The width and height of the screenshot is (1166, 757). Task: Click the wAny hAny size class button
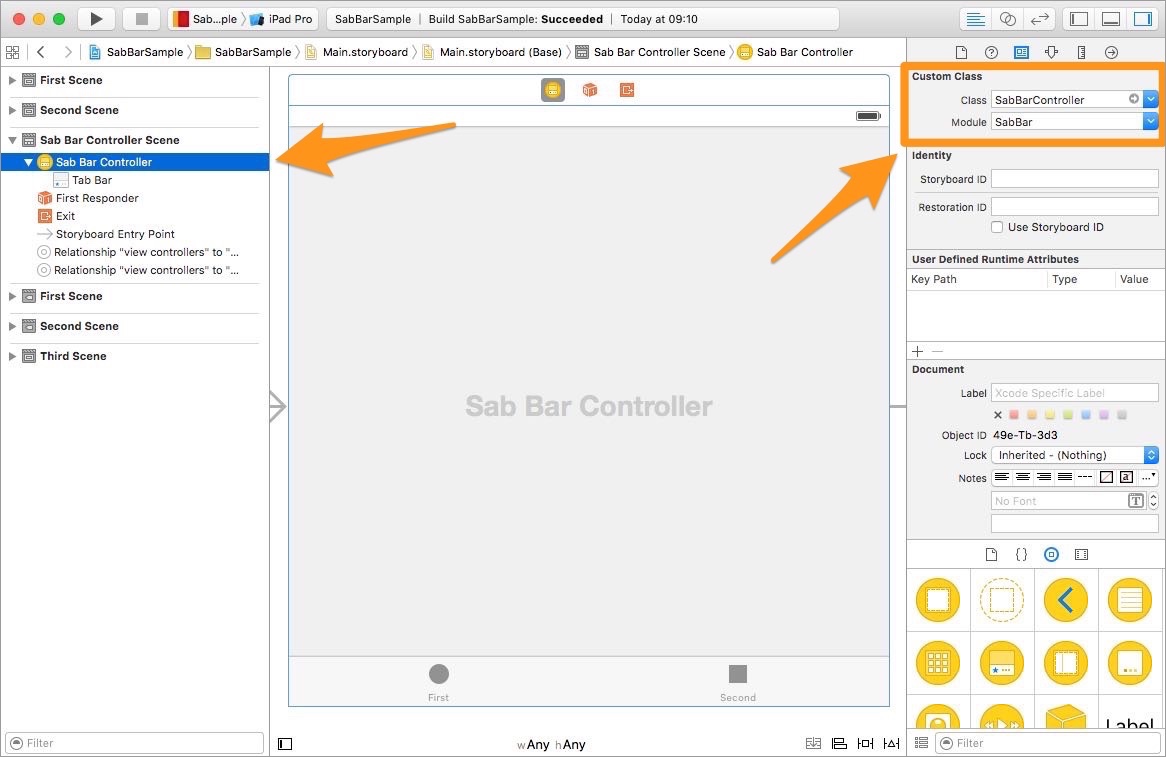coord(551,744)
